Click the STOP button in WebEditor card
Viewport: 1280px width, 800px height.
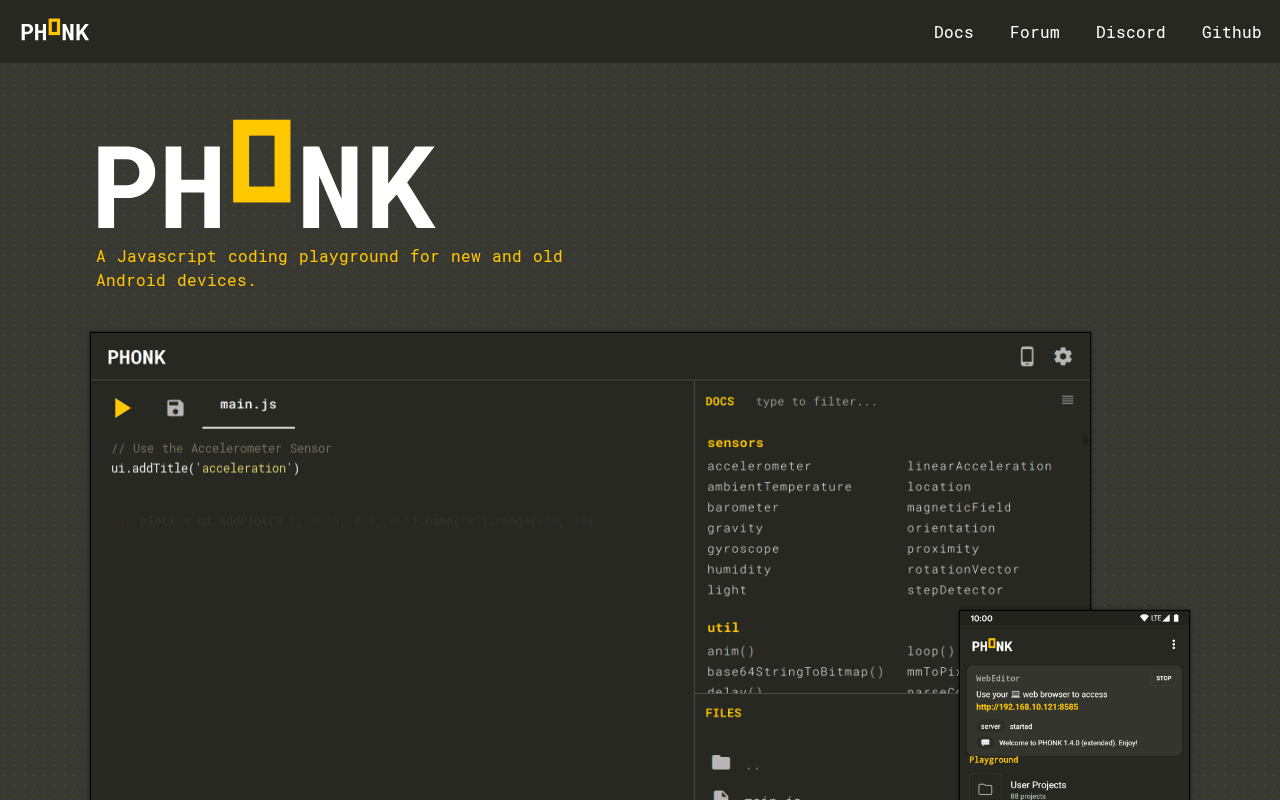[1164, 678]
